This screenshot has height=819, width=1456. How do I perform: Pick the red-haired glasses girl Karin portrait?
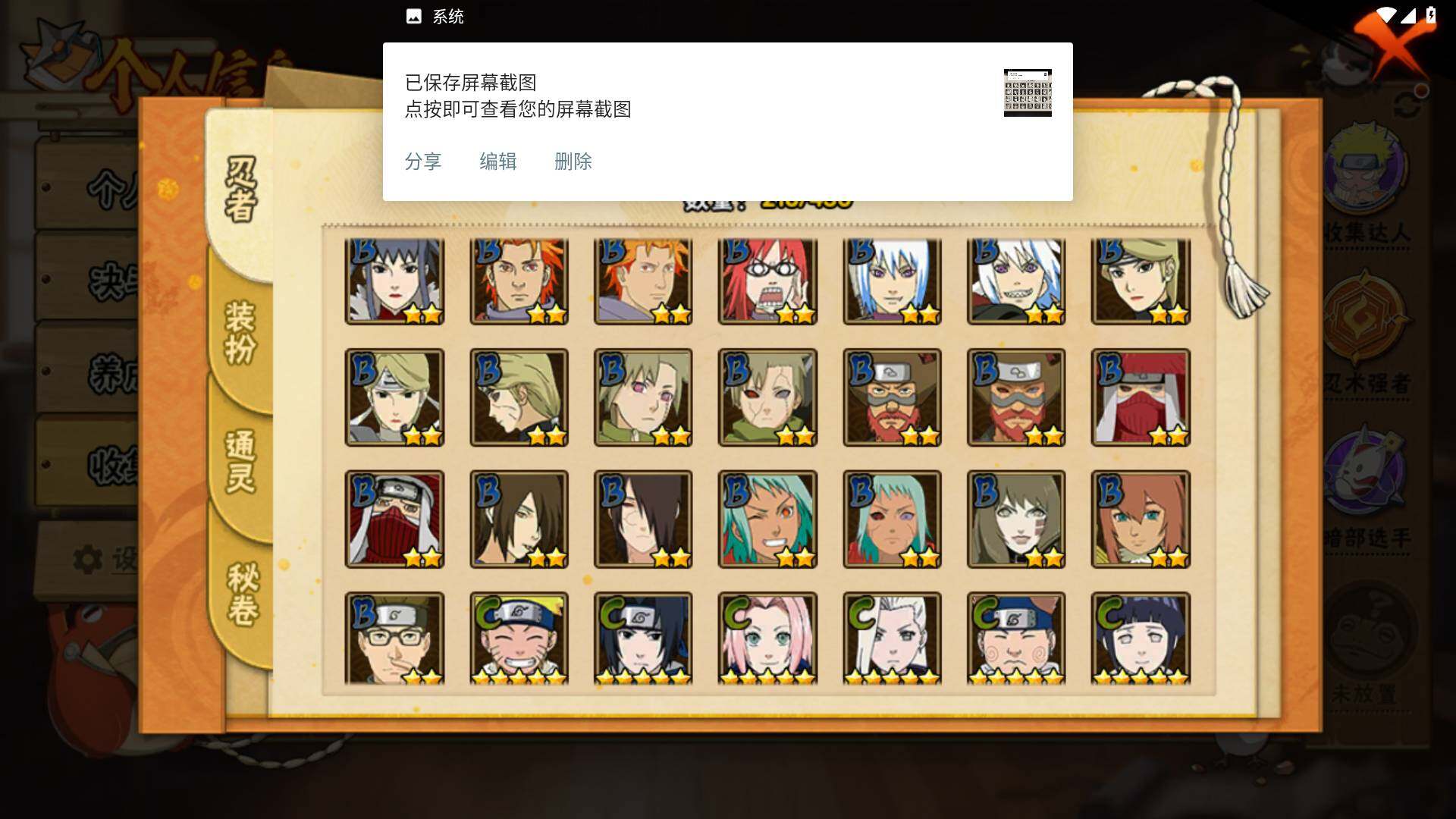(x=767, y=281)
